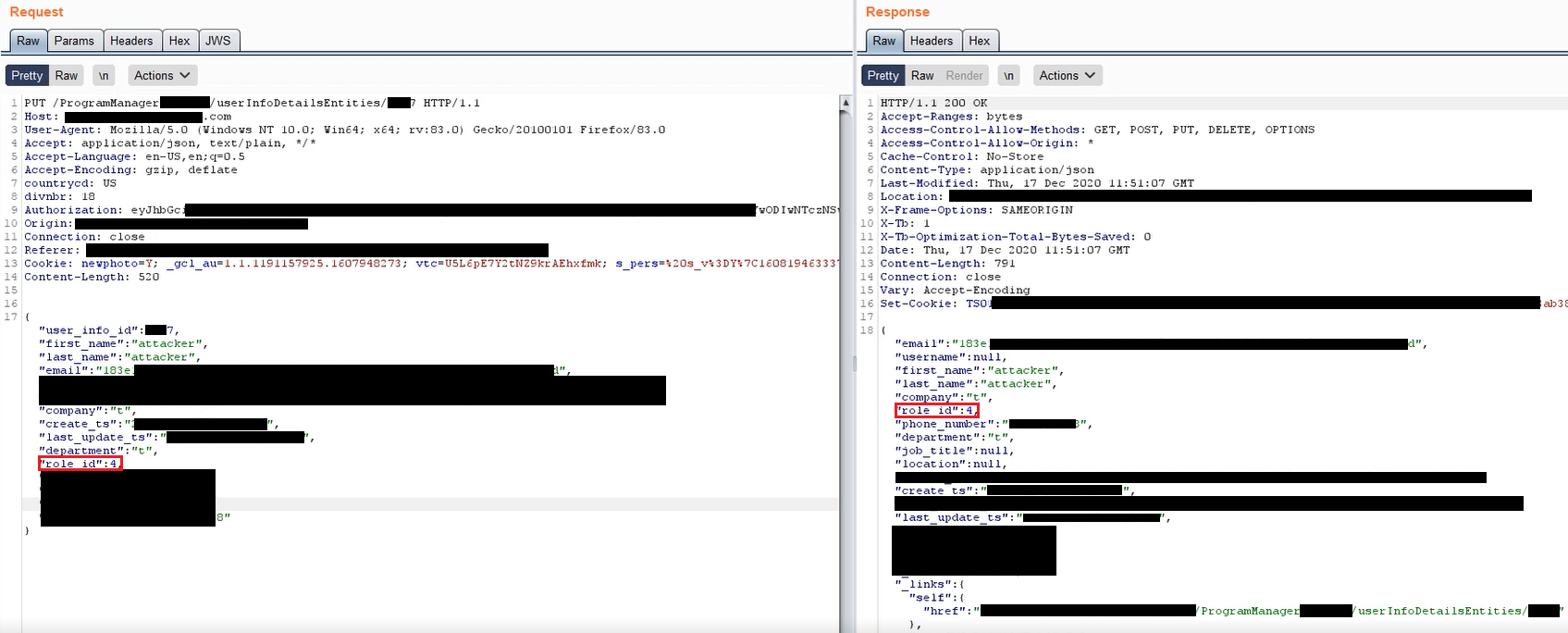
Task: Click role_id line in request body
Action: click(80, 464)
